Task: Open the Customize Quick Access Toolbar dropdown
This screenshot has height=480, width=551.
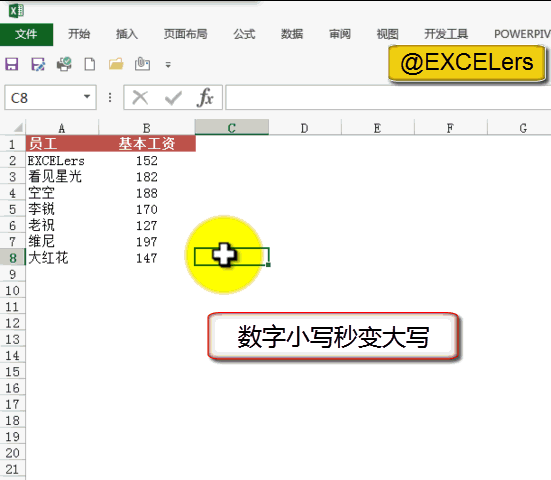Action: click(168, 65)
